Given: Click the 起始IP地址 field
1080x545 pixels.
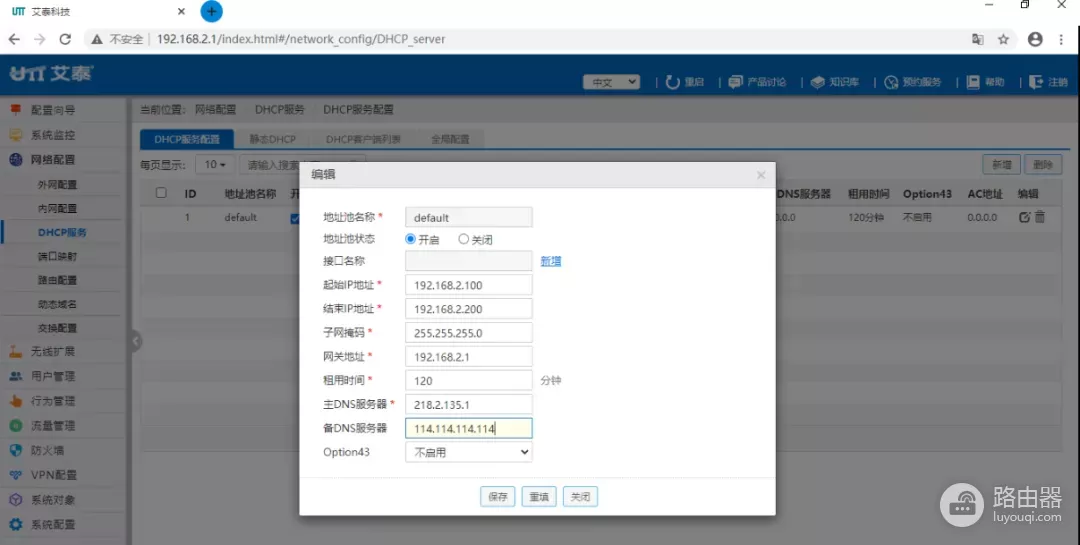Looking at the screenshot, I should click(x=468, y=285).
